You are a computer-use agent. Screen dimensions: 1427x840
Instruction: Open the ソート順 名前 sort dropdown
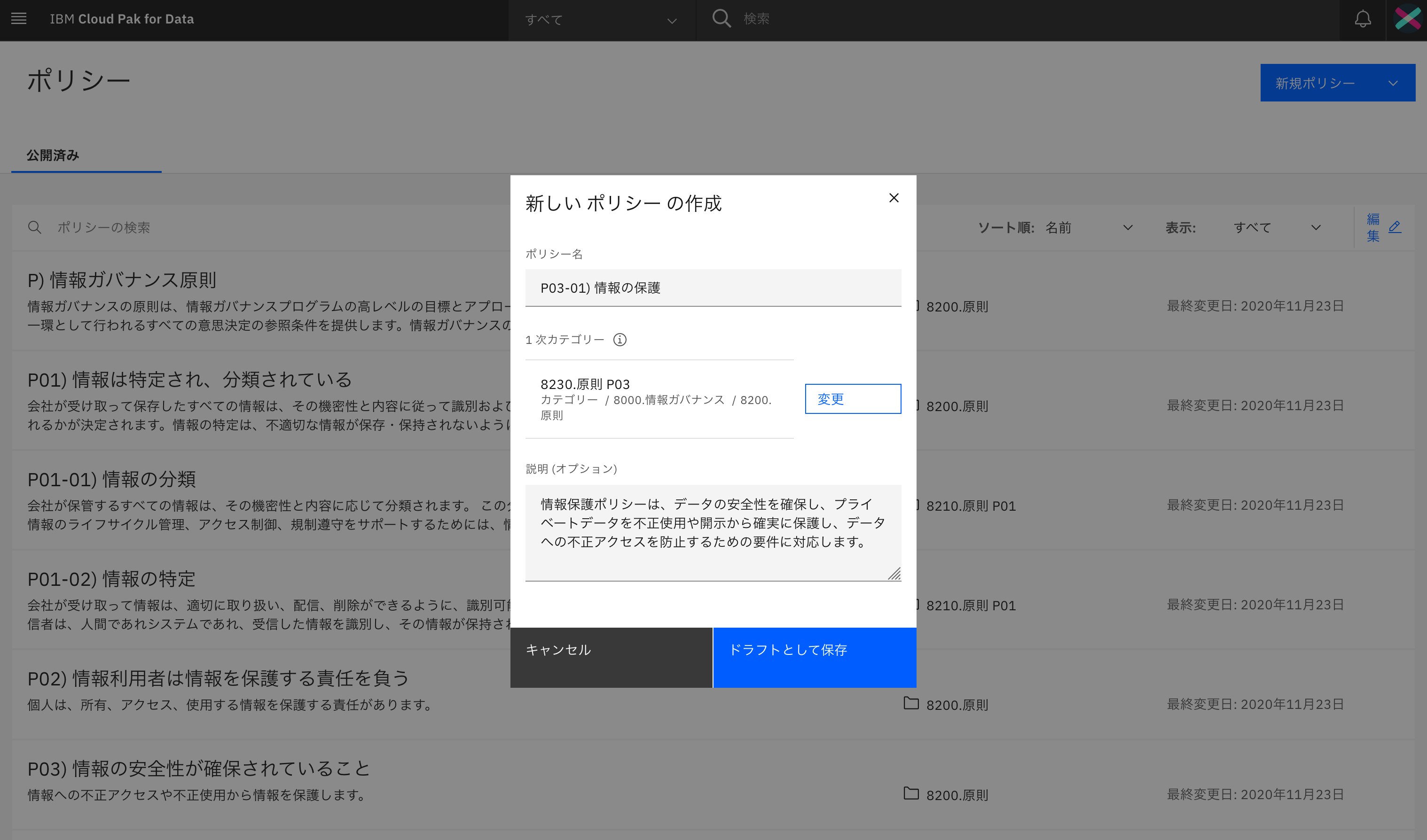(1087, 227)
